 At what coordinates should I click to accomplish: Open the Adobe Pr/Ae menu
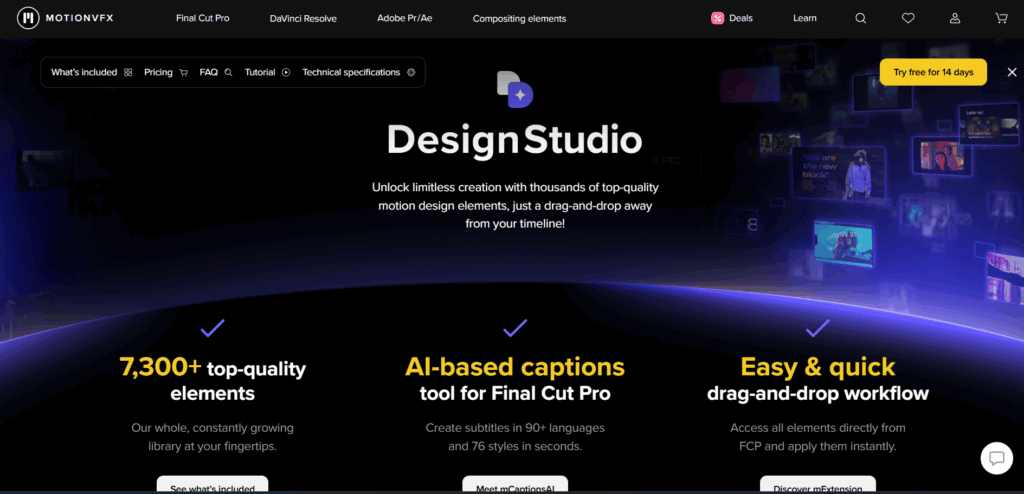pos(405,18)
